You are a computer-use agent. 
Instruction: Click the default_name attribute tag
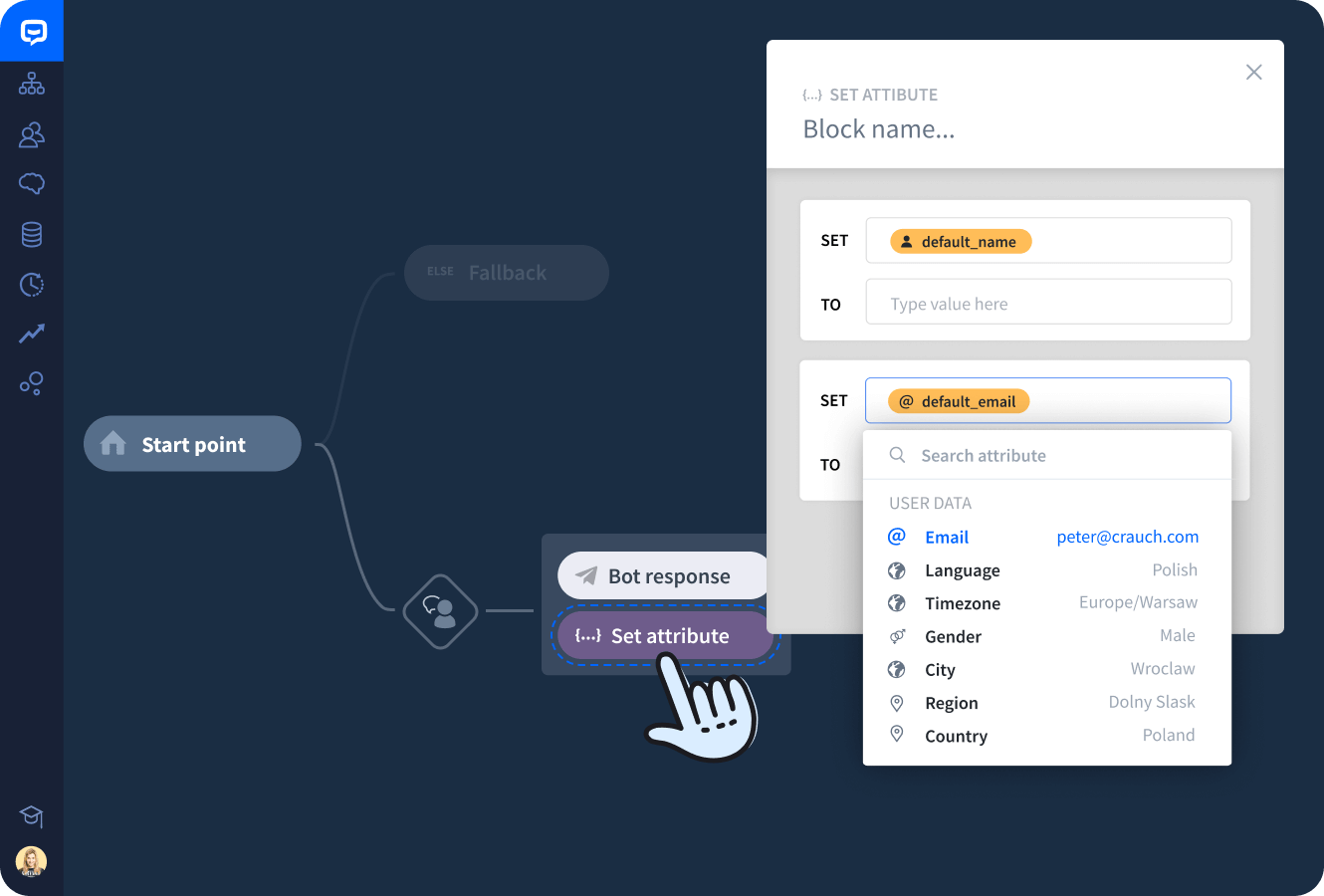pos(961,241)
